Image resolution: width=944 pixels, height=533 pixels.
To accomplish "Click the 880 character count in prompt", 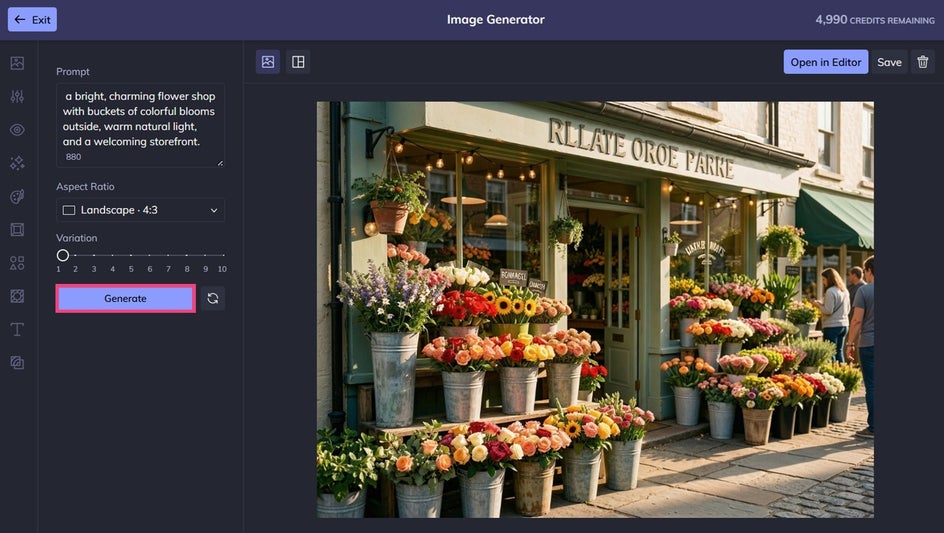I will pos(73,157).
